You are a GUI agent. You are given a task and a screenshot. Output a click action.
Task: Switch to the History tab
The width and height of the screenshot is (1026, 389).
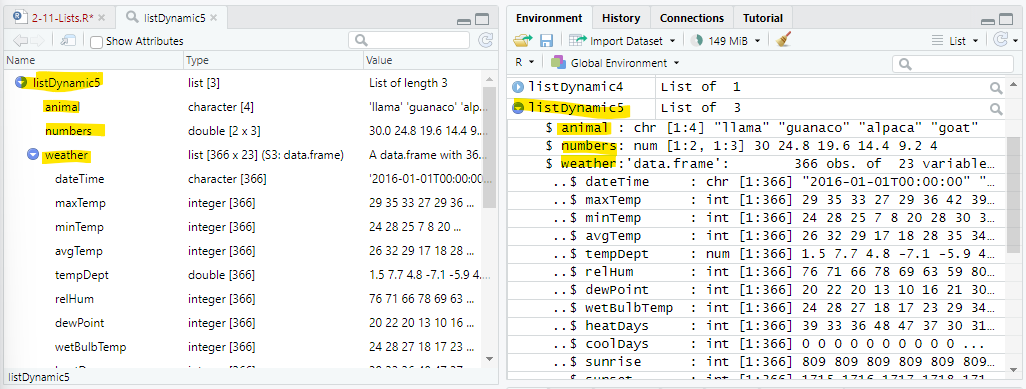click(621, 18)
